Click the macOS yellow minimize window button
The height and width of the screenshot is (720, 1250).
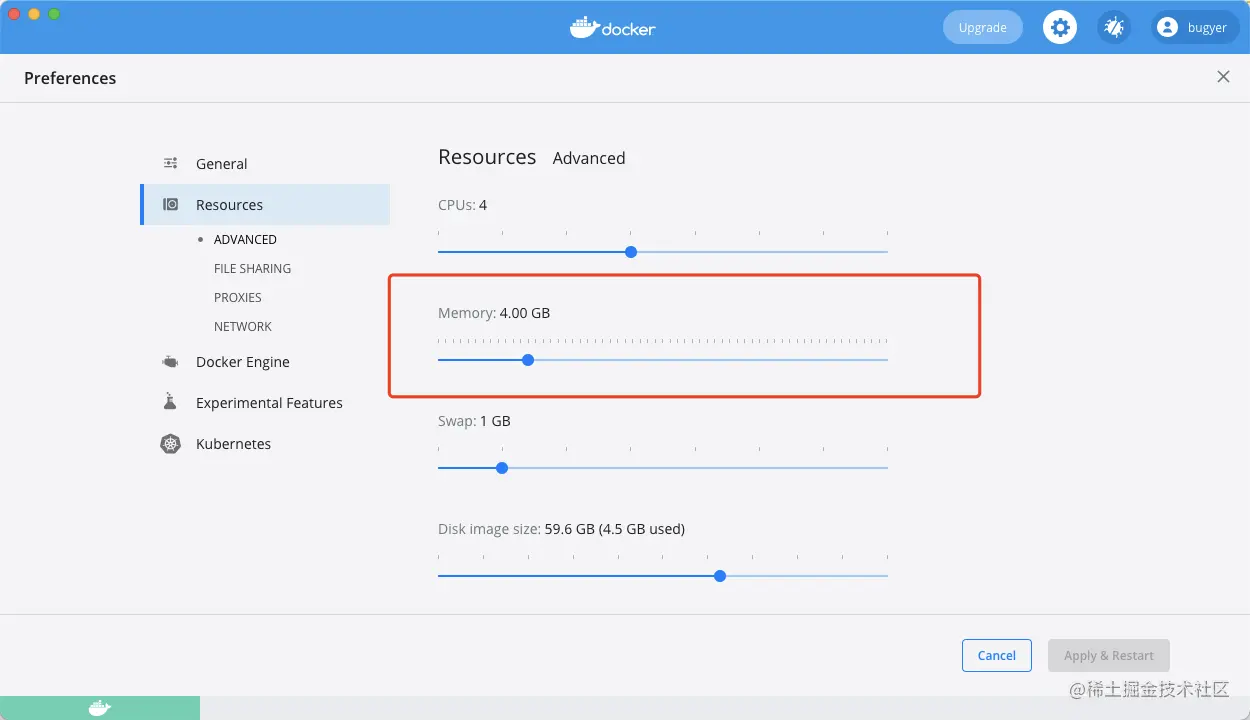(34, 14)
